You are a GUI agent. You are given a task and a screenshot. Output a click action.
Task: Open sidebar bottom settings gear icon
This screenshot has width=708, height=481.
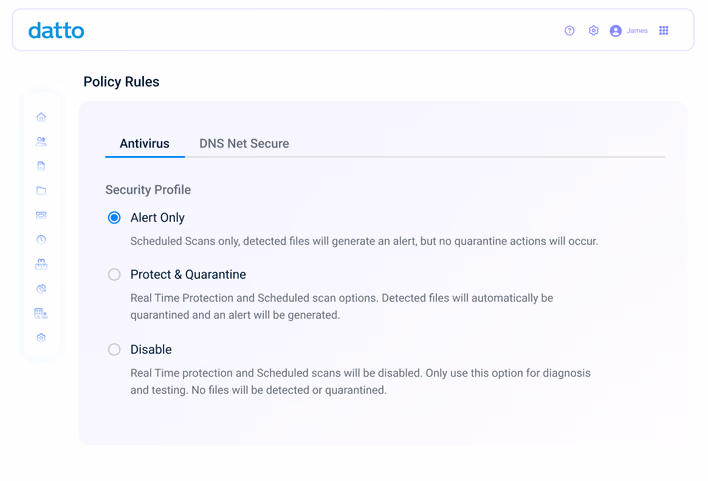[x=41, y=337]
